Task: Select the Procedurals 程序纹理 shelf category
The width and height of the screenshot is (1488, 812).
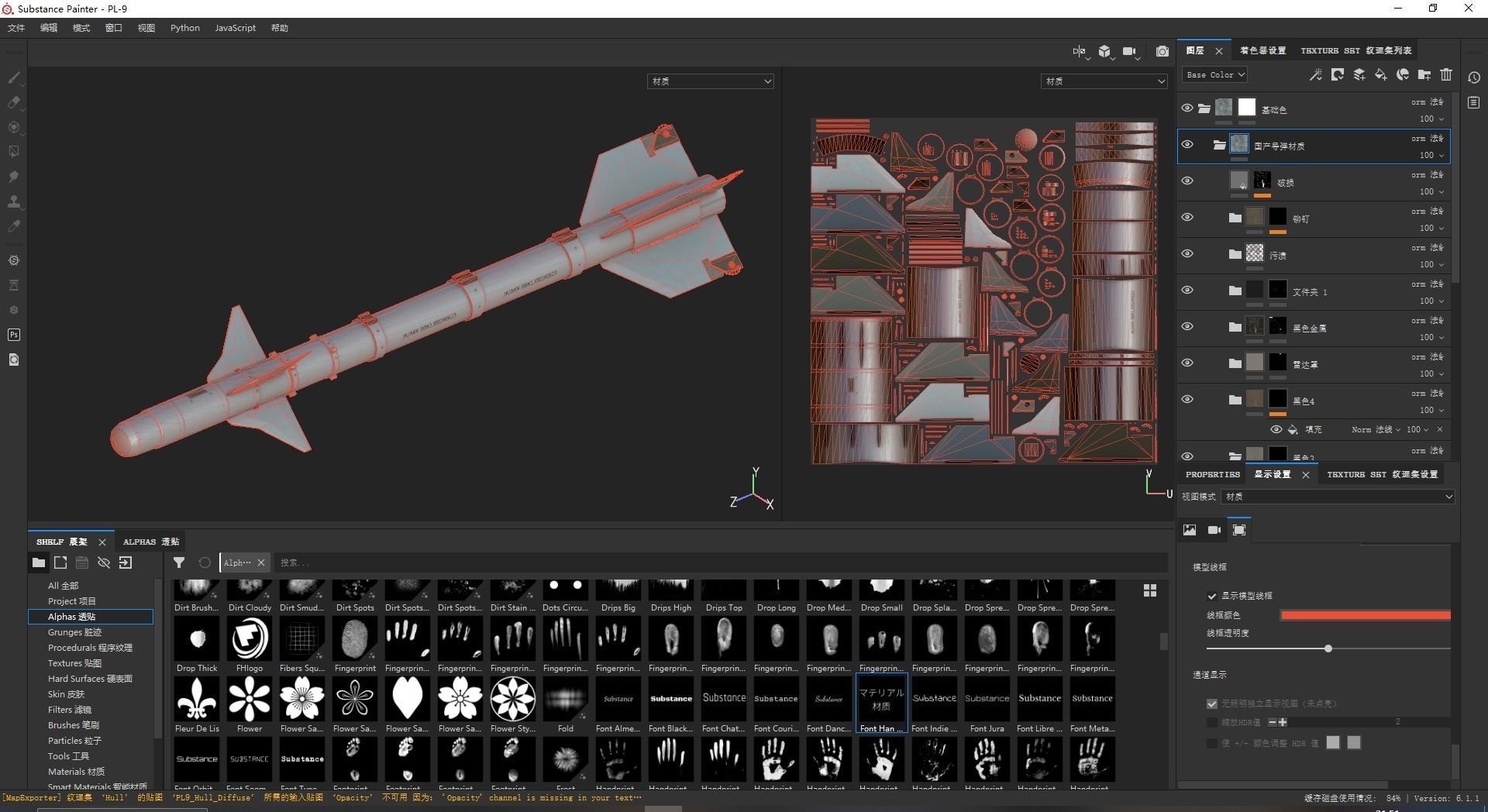Action: pyautogui.click(x=90, y=648)
